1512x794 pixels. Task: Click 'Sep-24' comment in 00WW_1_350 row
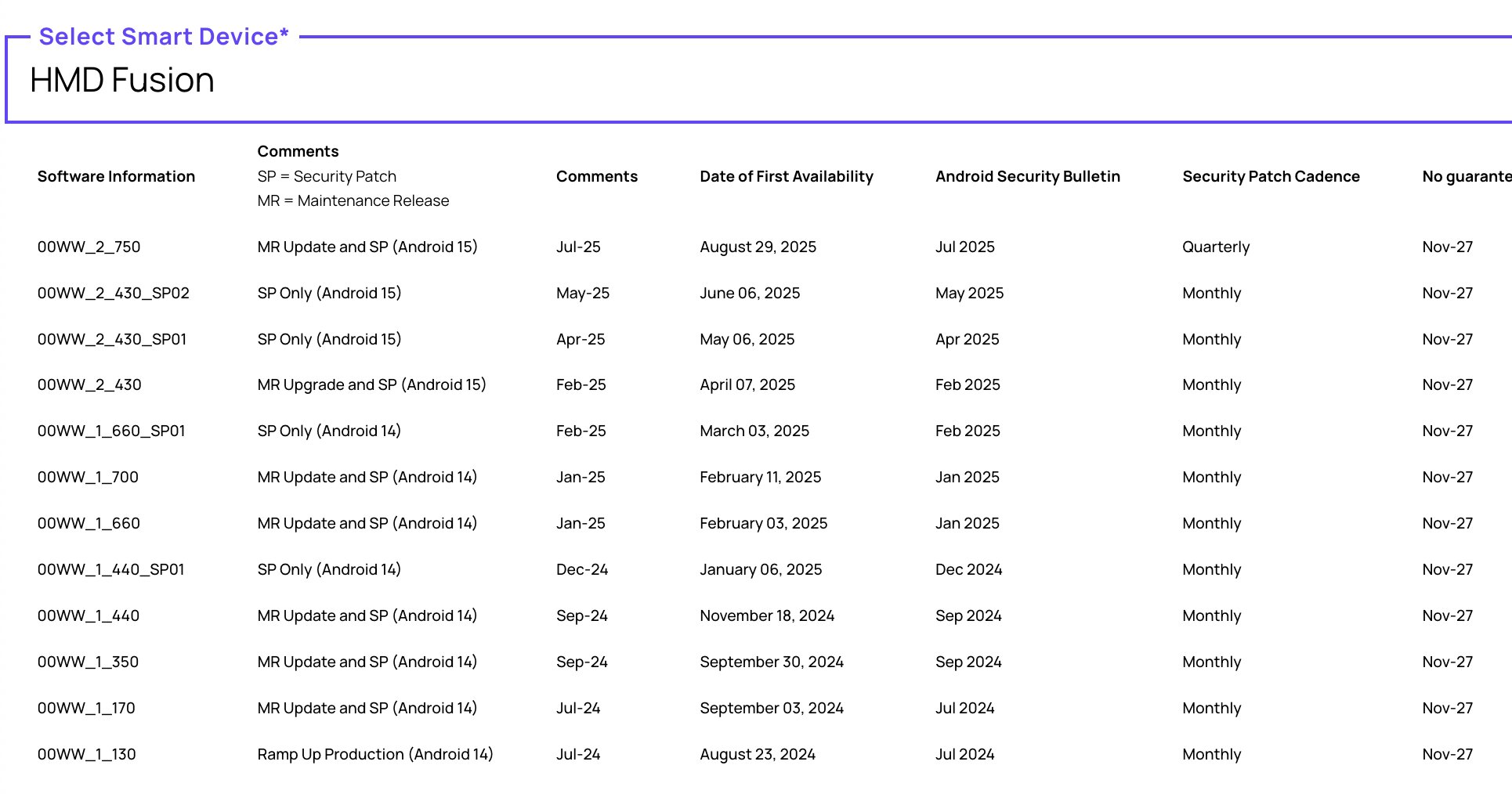pos(582,662)
